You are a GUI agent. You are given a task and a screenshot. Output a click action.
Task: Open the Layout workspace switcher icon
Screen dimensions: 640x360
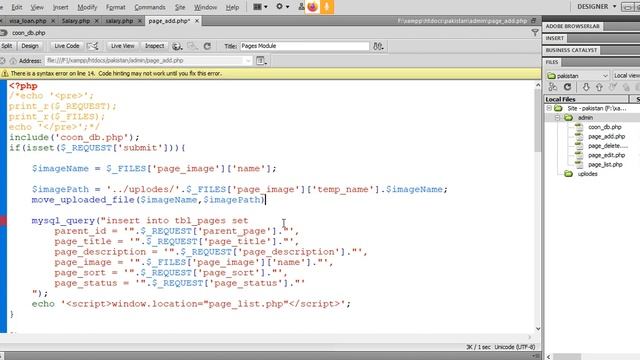click(260, 7)
